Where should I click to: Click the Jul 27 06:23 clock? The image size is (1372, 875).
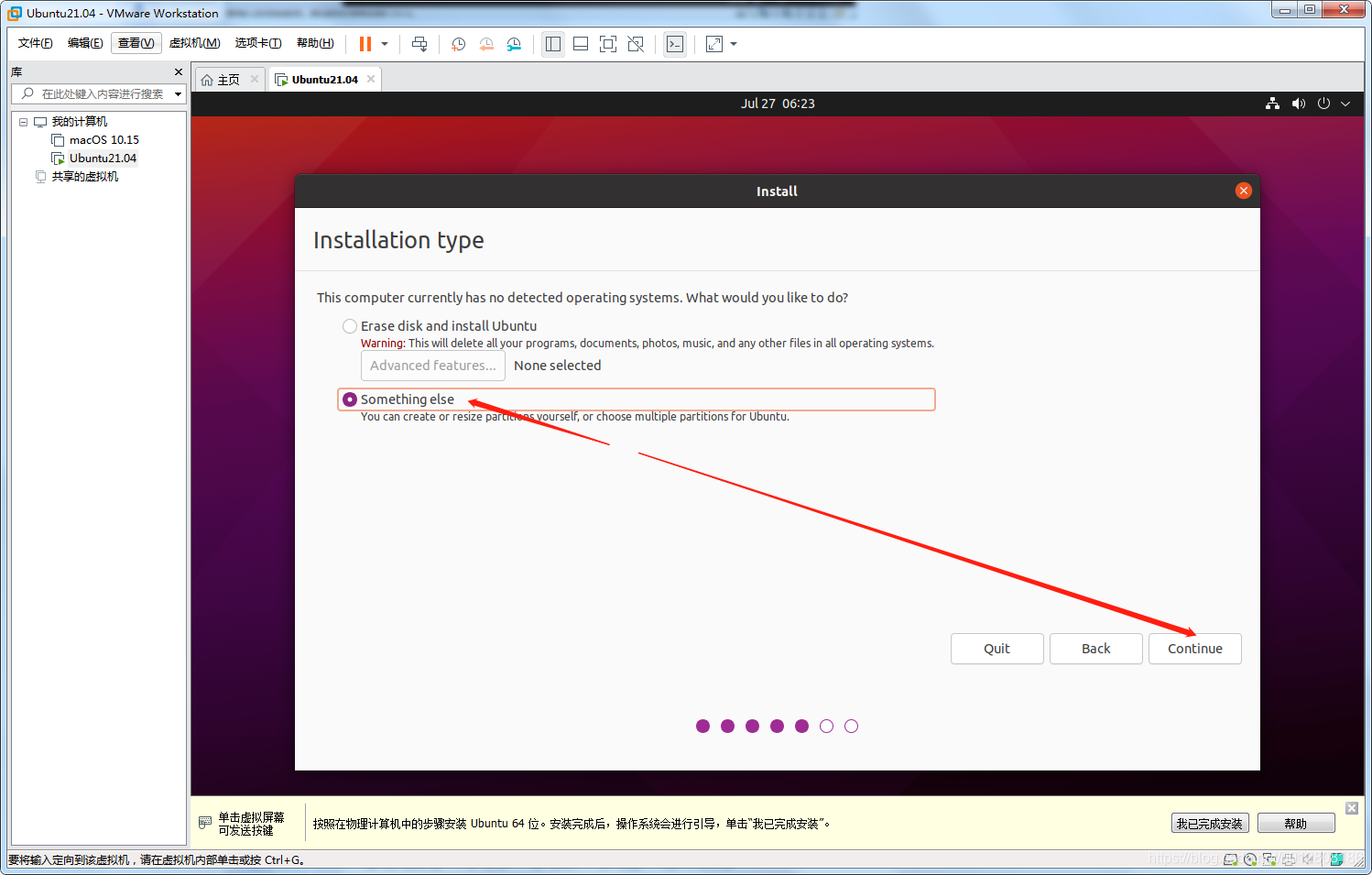pyautogui.click(x=778, y=104)
